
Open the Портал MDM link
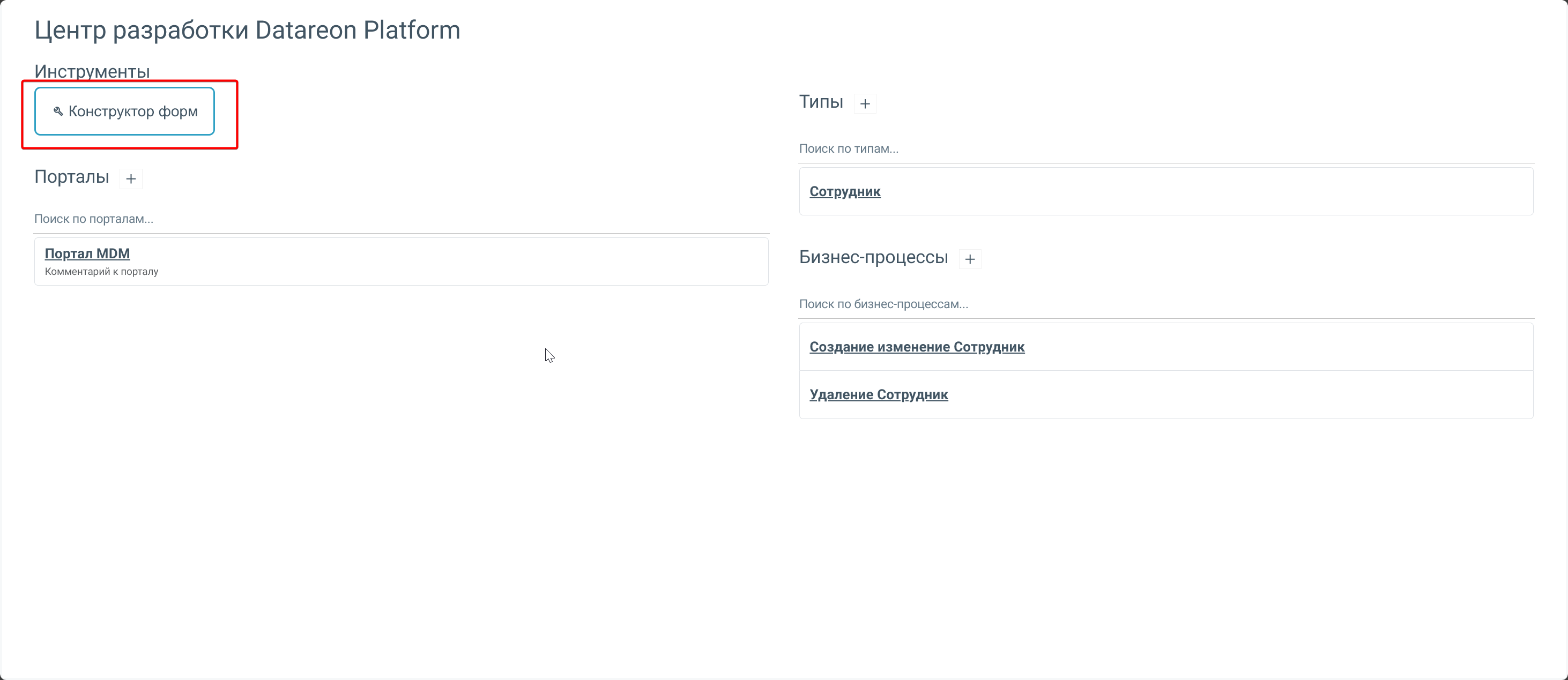coord(87,253)
